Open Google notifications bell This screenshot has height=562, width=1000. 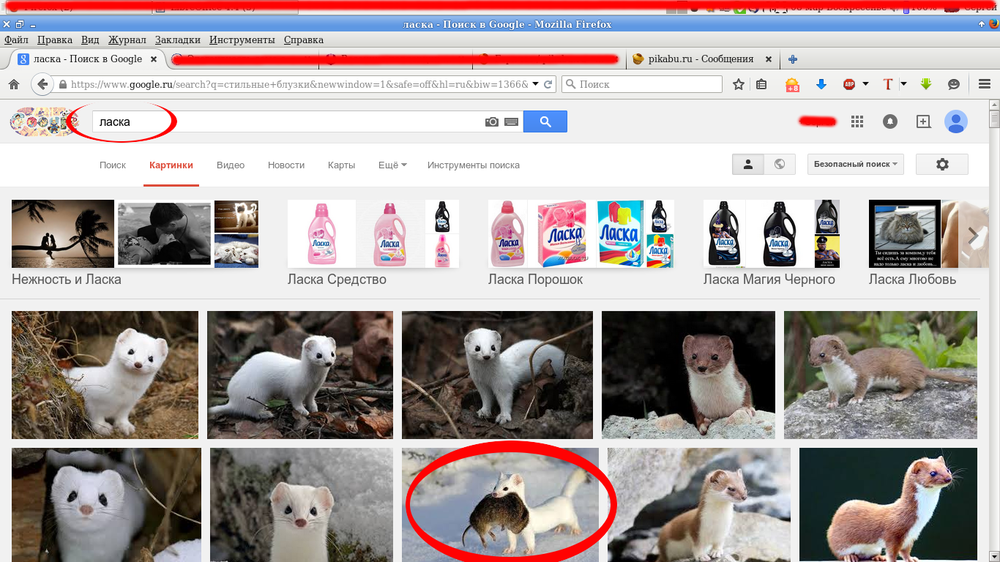[x=890, y=122]
